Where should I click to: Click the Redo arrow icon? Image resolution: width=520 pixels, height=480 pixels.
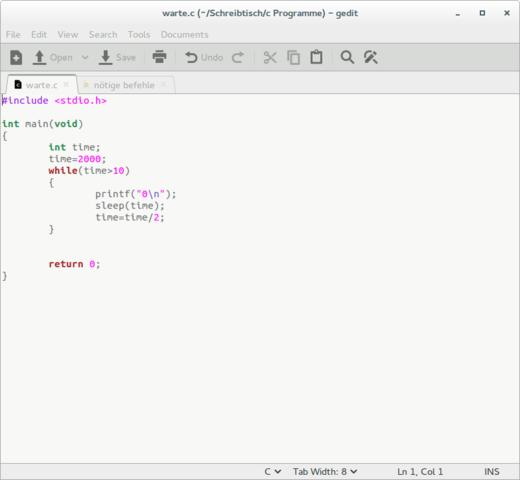click(x=238, y=57)
